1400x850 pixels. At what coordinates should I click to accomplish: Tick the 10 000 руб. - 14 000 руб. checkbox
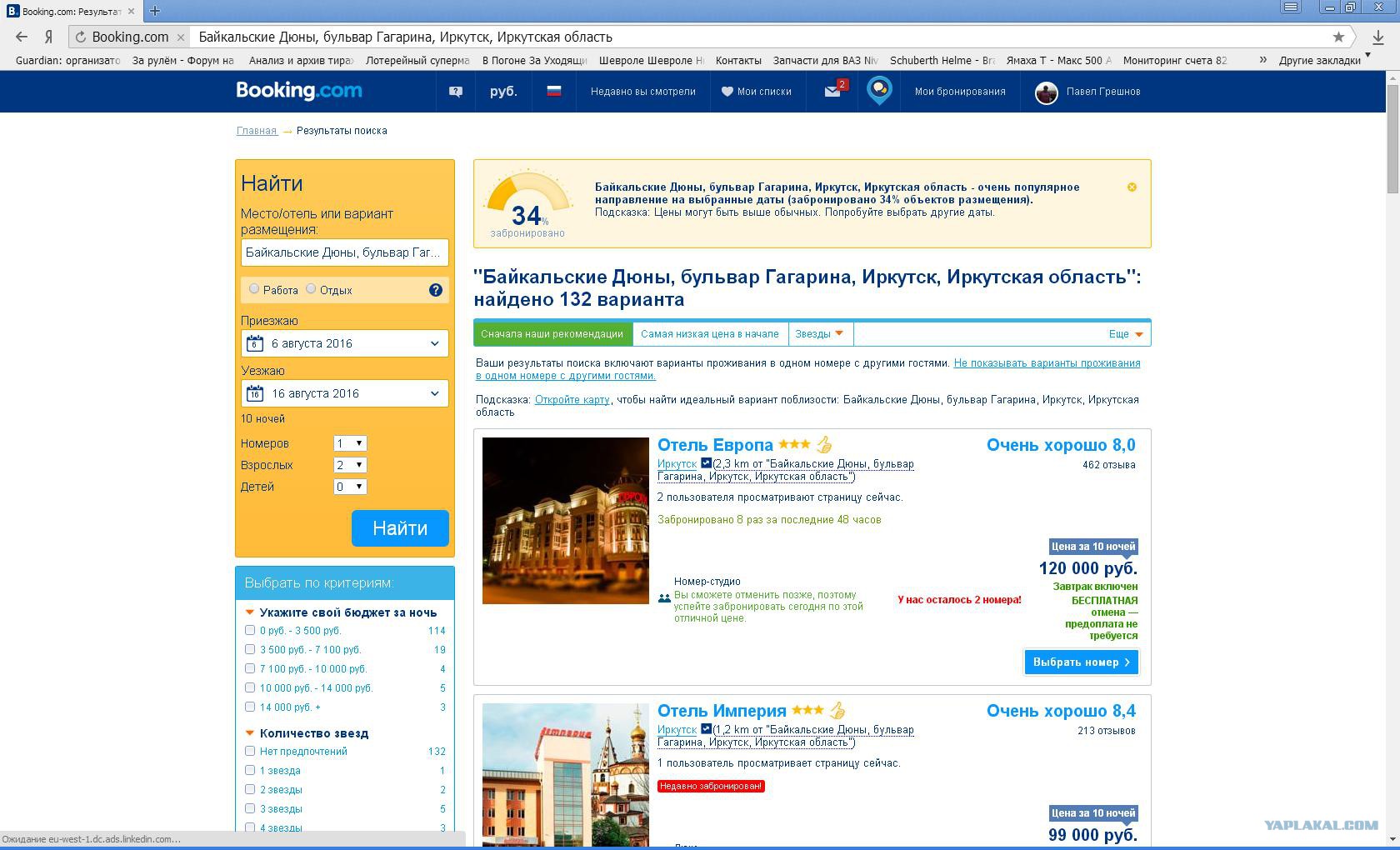tap(250, 687)
